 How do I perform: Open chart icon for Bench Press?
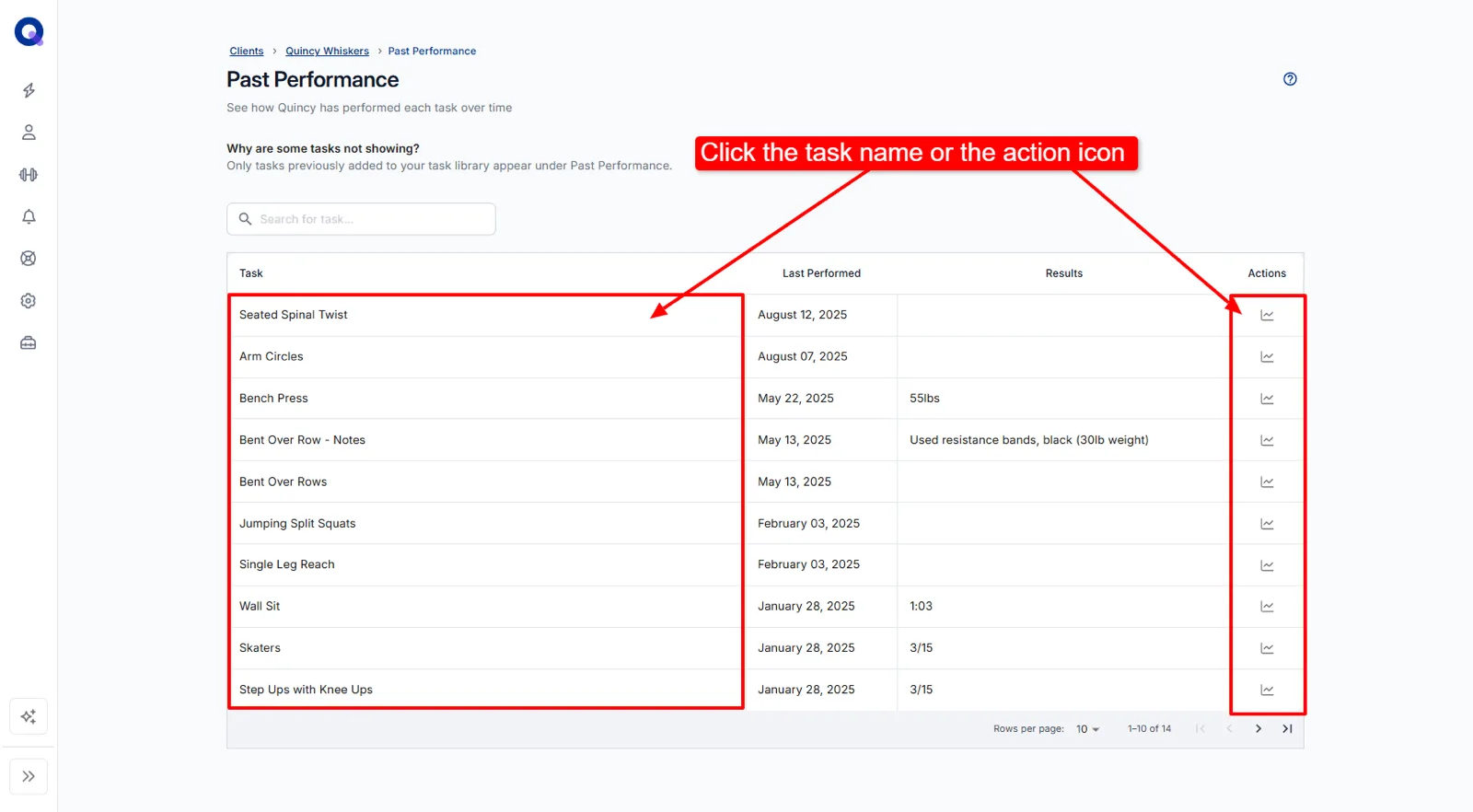1267,399
